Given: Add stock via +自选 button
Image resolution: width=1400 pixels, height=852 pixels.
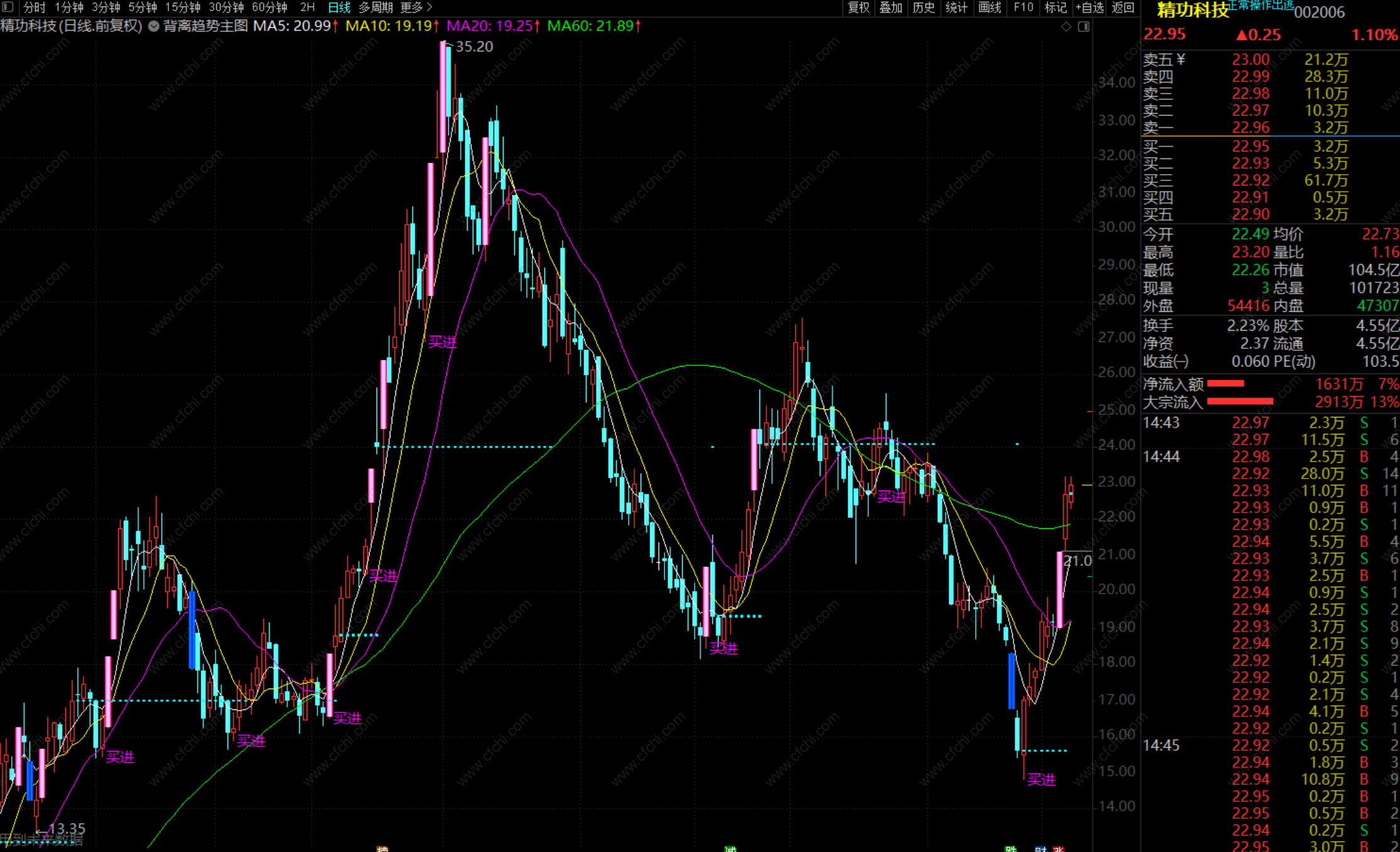Looking at the screenshot, I should (x=1089, y=8).
